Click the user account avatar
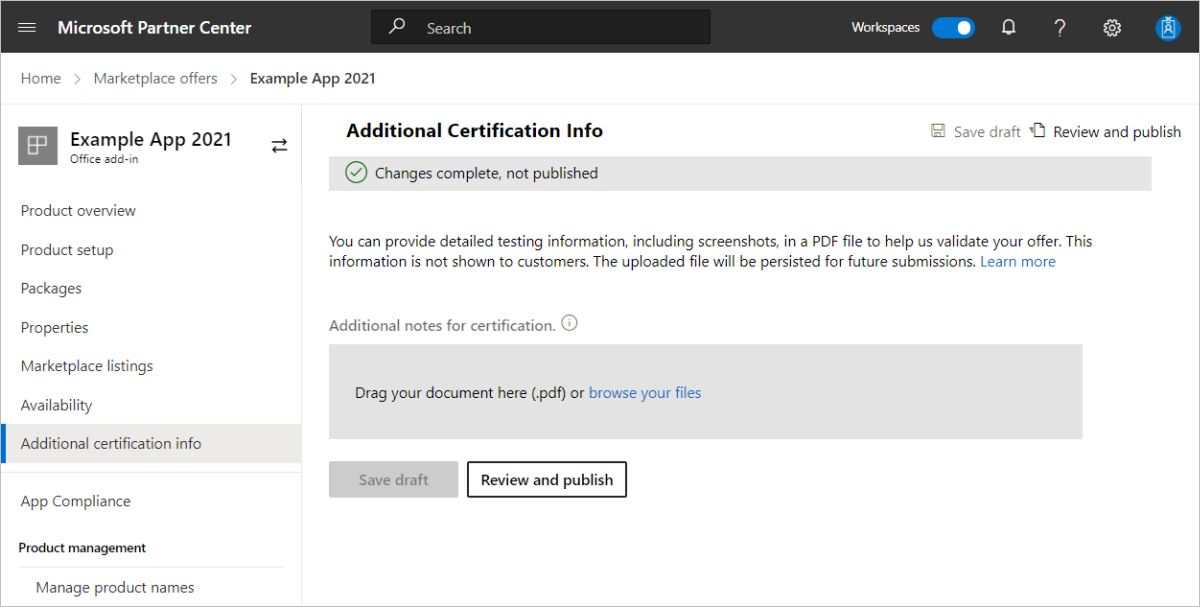This screenshot has width=1200, height=607. click(x=1167, y=28)
